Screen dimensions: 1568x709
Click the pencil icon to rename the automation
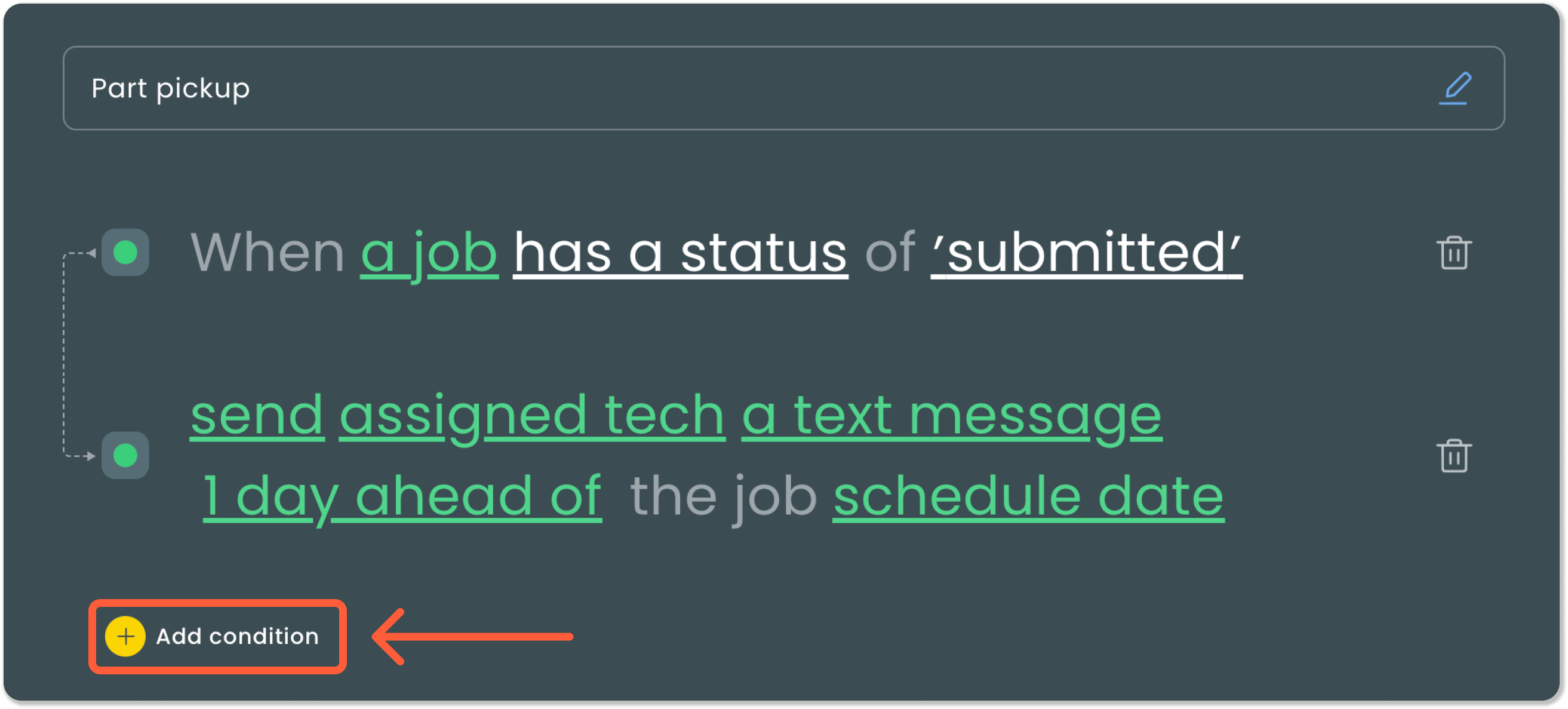[1456, 88]
